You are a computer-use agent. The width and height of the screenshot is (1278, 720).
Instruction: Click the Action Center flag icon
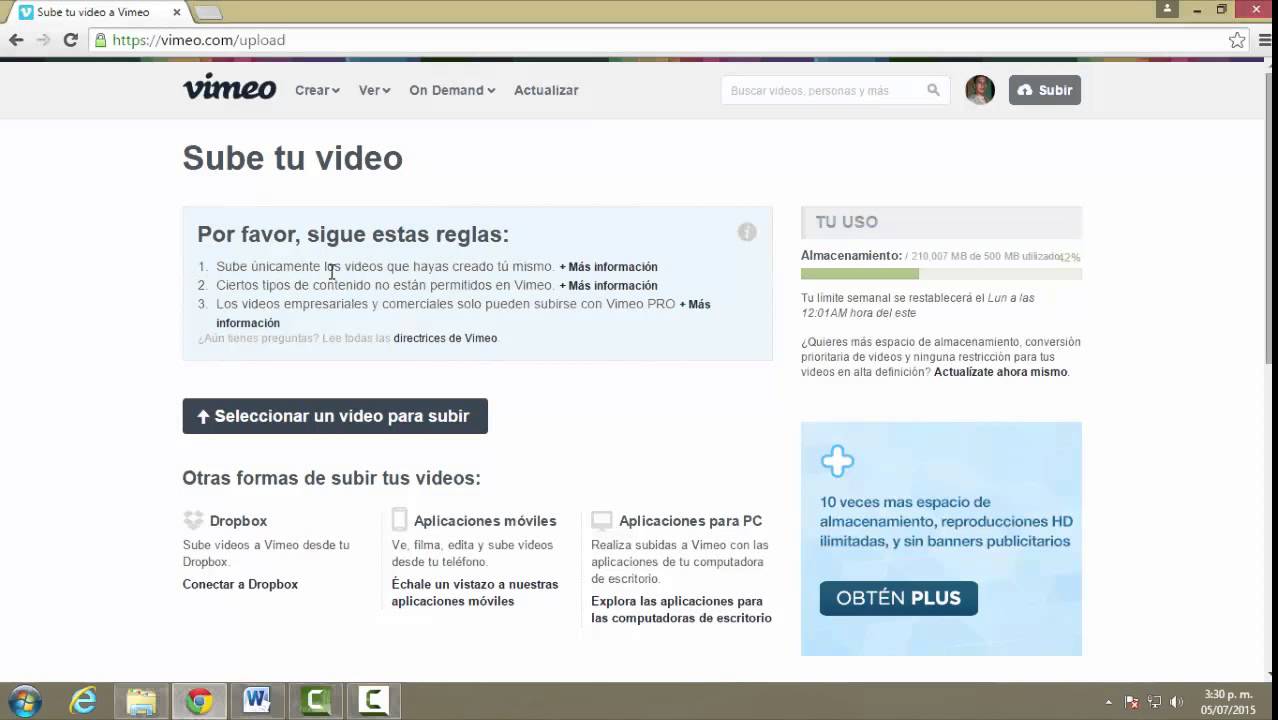pos(1132,702)
